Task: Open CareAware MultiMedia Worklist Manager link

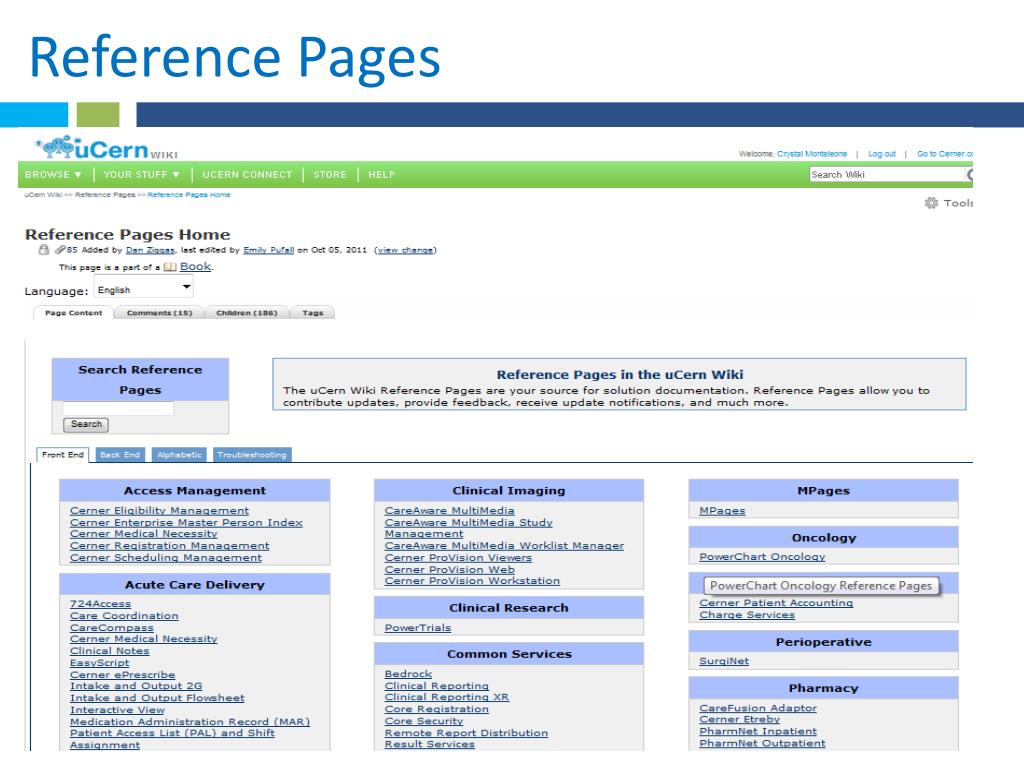Action: click(504, 546)
